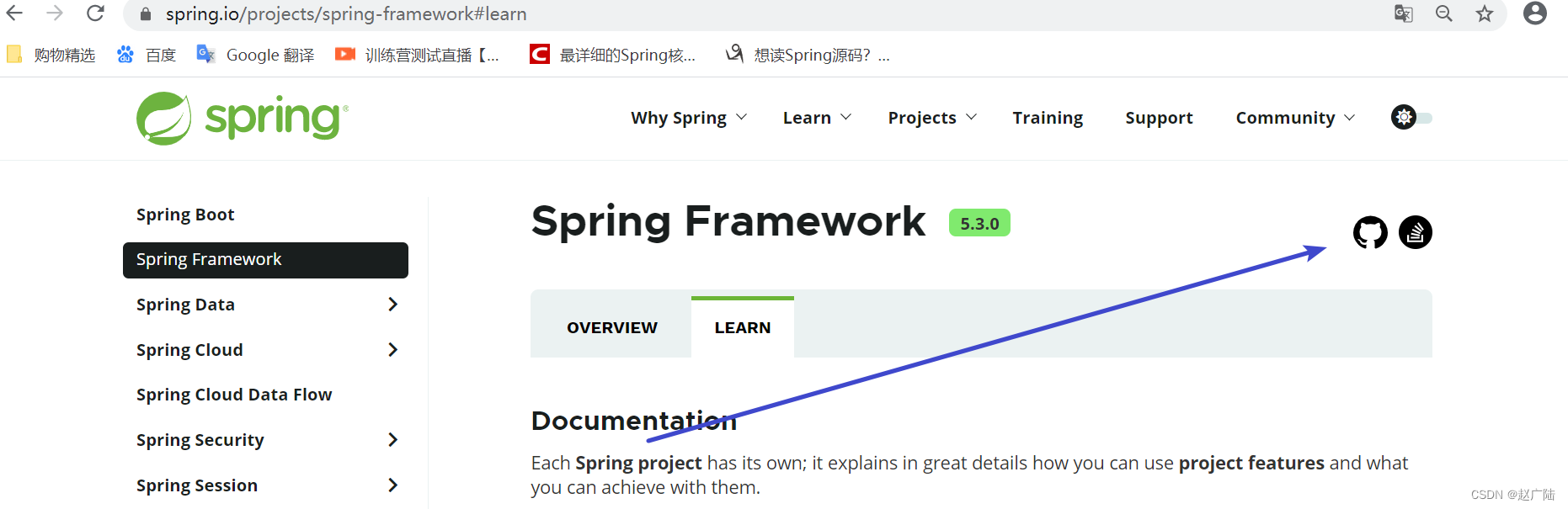
Task: Open the 想读Spring源码 bookmark
Action: (x=808, y=55)
